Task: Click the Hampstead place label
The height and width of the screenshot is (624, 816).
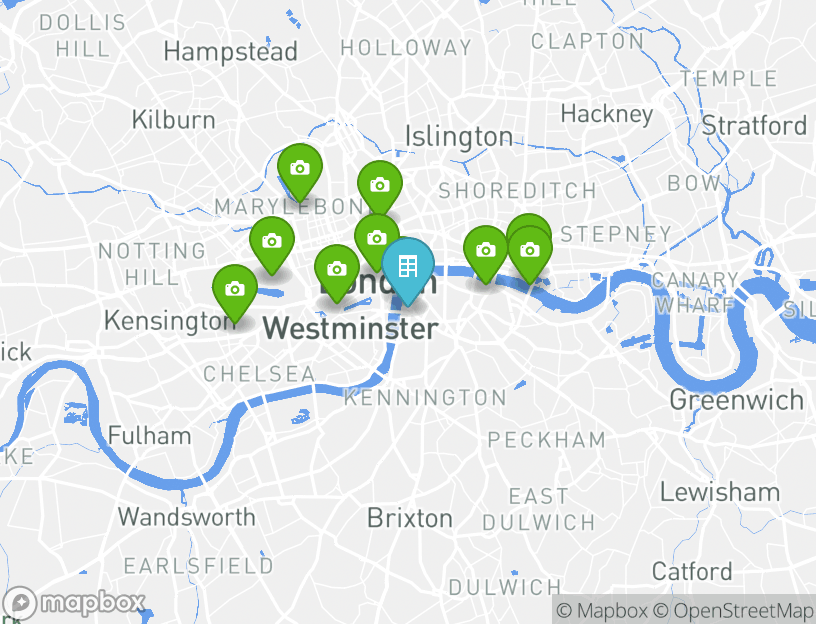Action: [231, 52]
